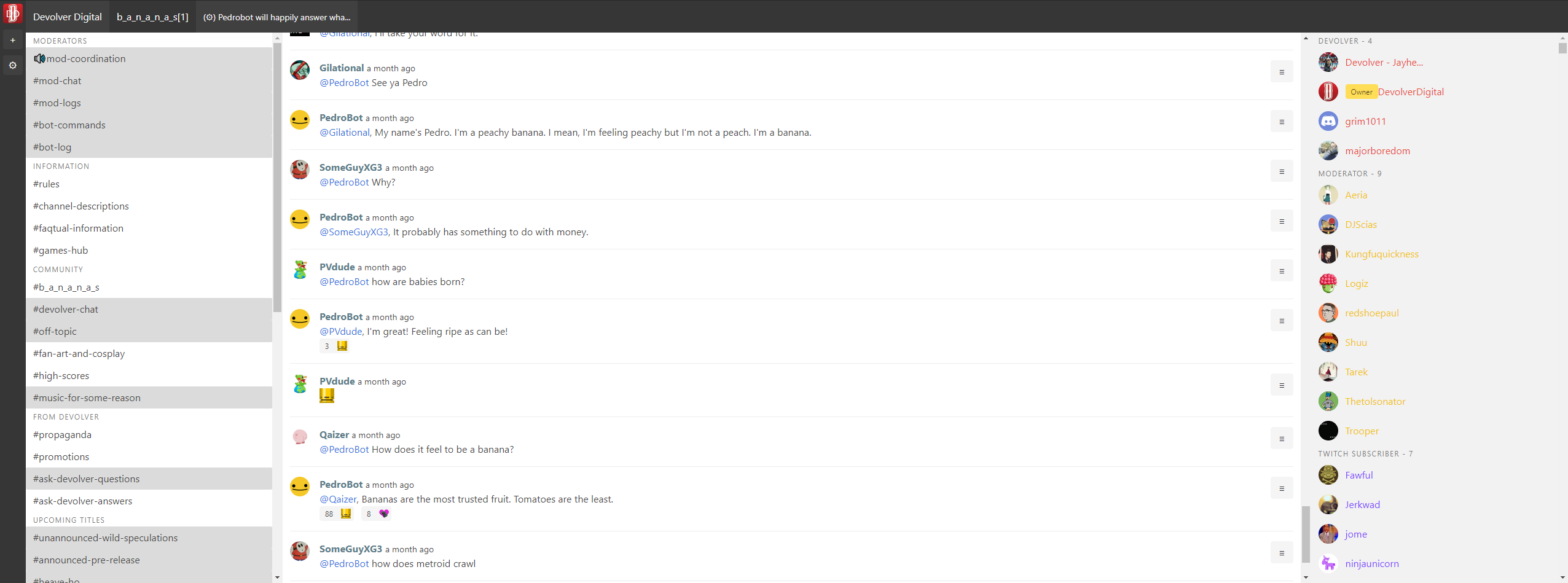Open menu for PedroBot's 'peachy banana' message
Image resolution: width=1568 pixels, height=583 pixels.
[x=1281, y=122]
